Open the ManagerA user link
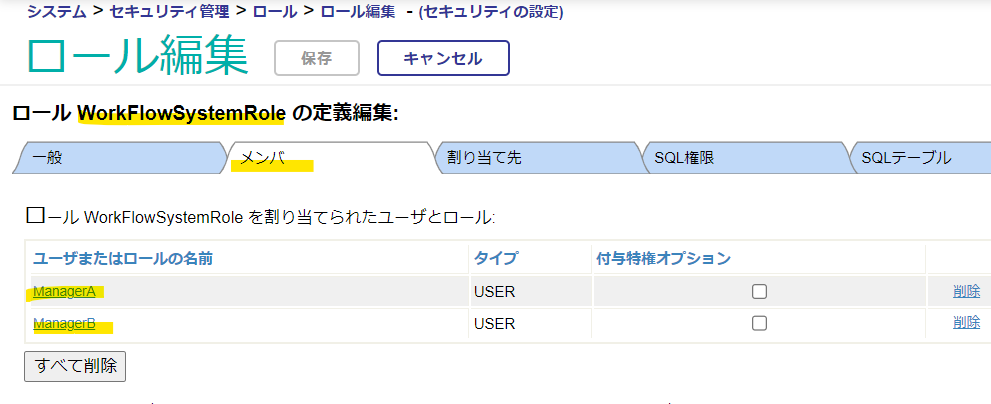 tap(66, 291)
